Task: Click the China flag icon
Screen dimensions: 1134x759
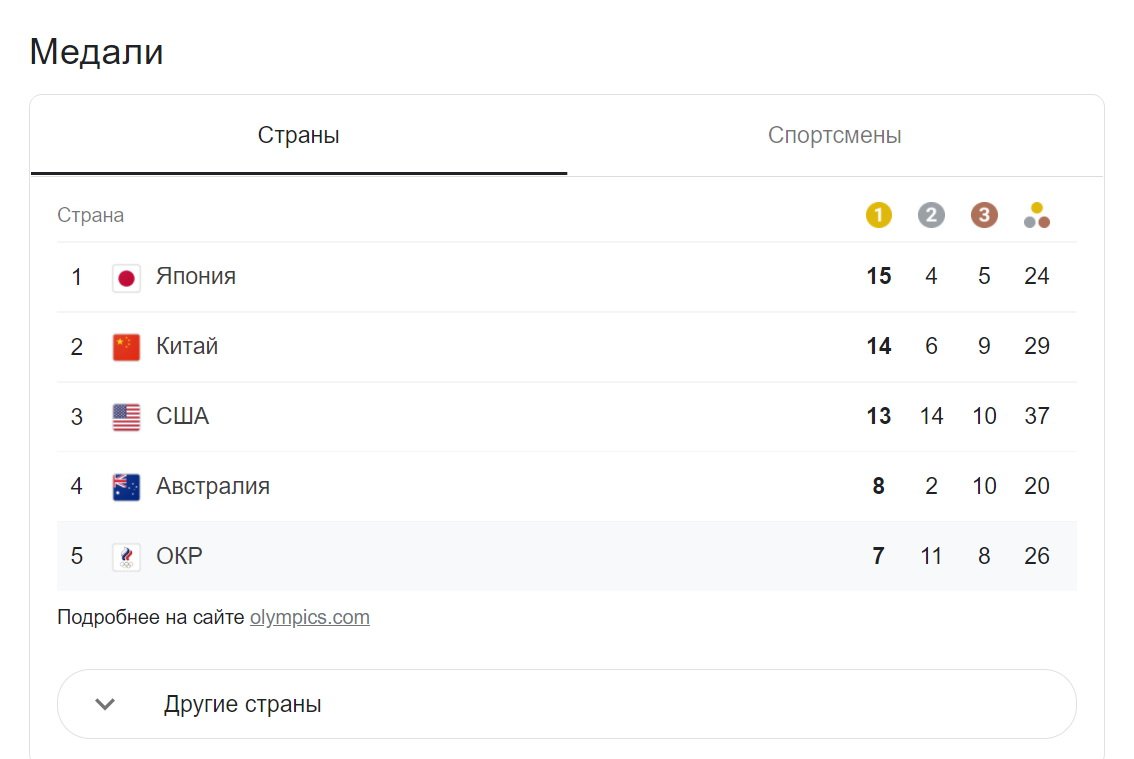Action: click(126, 347)
